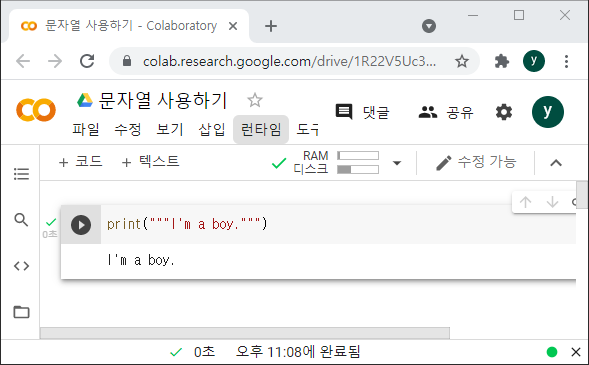The width and height of the screenshot is (589, 365).
Task: Open the table of contents sidebar icon
Action: (x=21, y=174)
